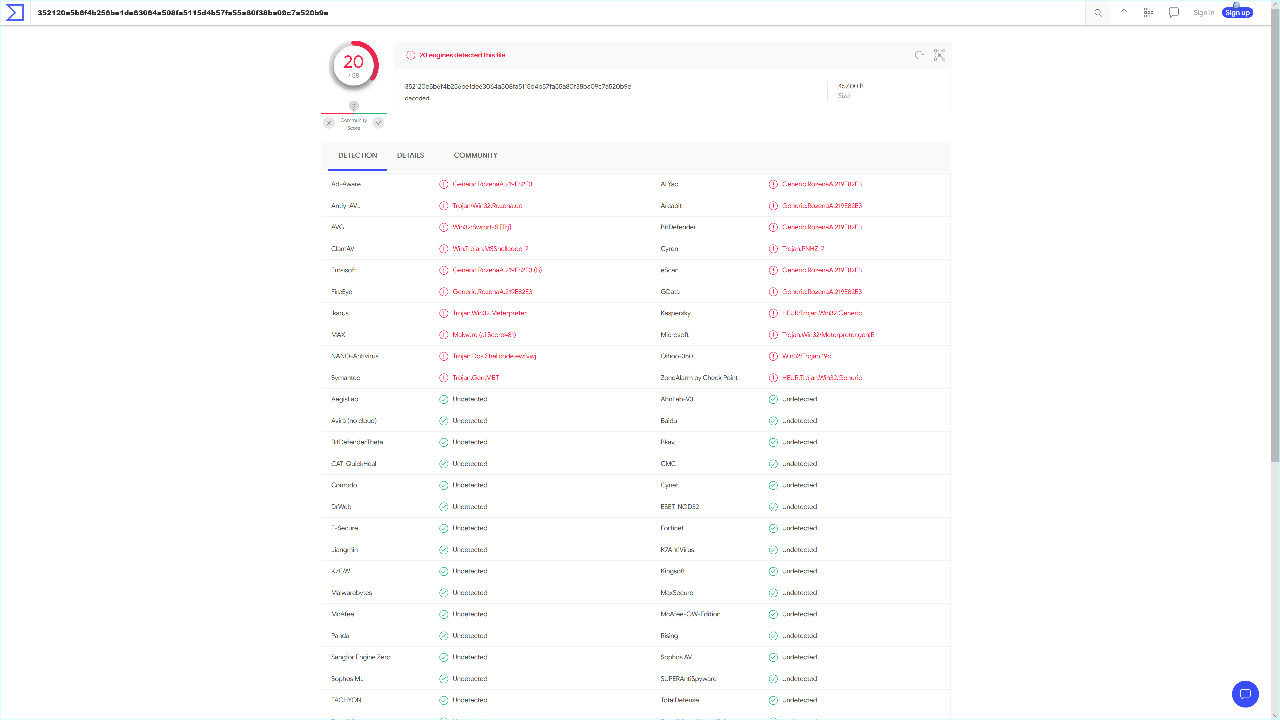Viewport: 1280px width, 720px height.
Task: Open the feedback comment bubble in the top bar
Action: [1174, 13]
